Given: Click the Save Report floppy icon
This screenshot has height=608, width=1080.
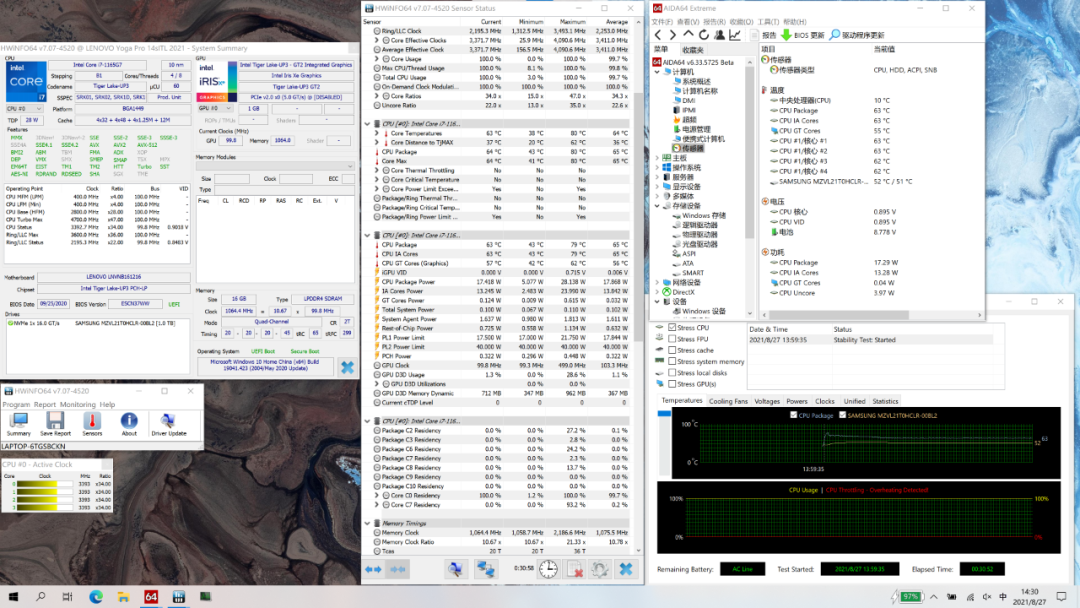Looking at the screenshot, I should tap(55, 421).
